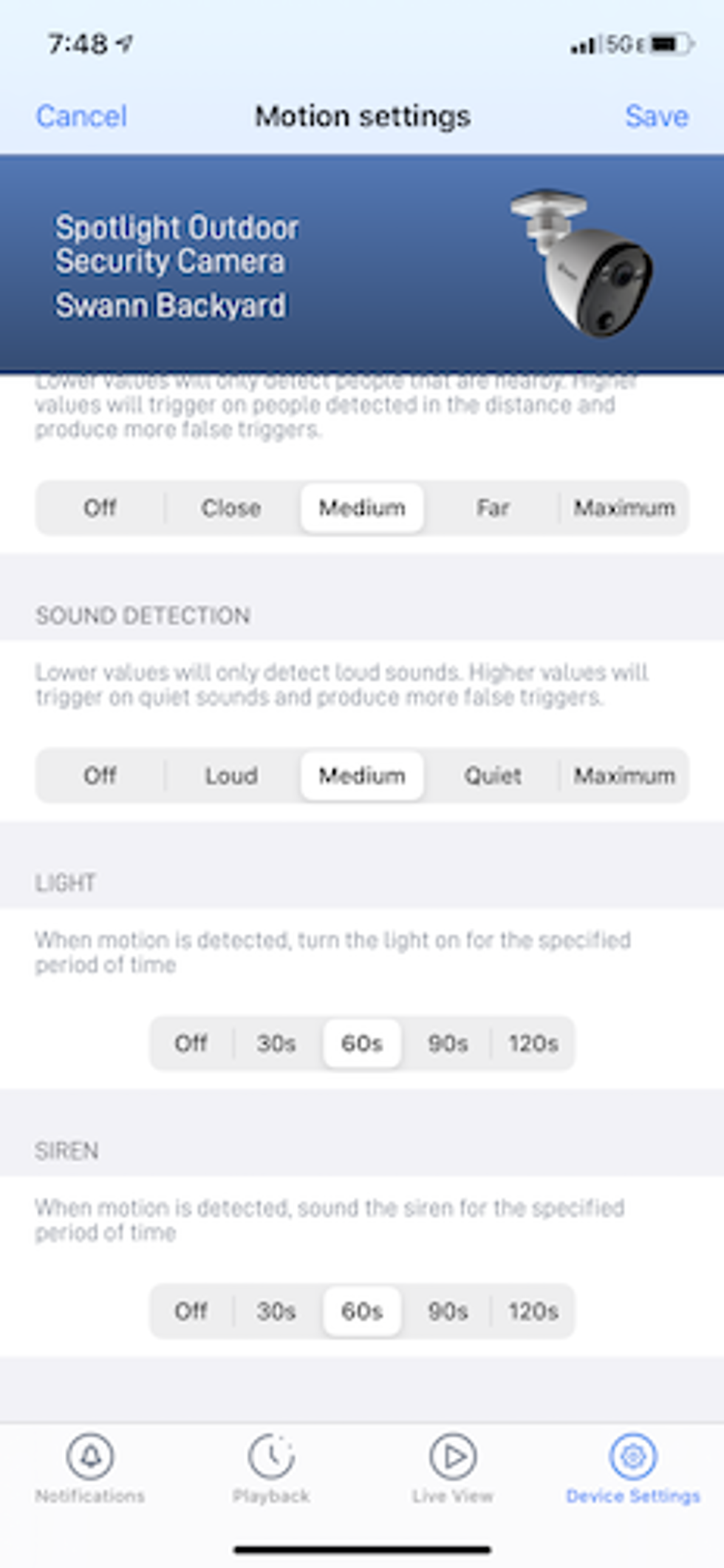Tap the location arrow beside the clock
The height and width of the screenshot is (1568, 724).
tap(125, 44)
